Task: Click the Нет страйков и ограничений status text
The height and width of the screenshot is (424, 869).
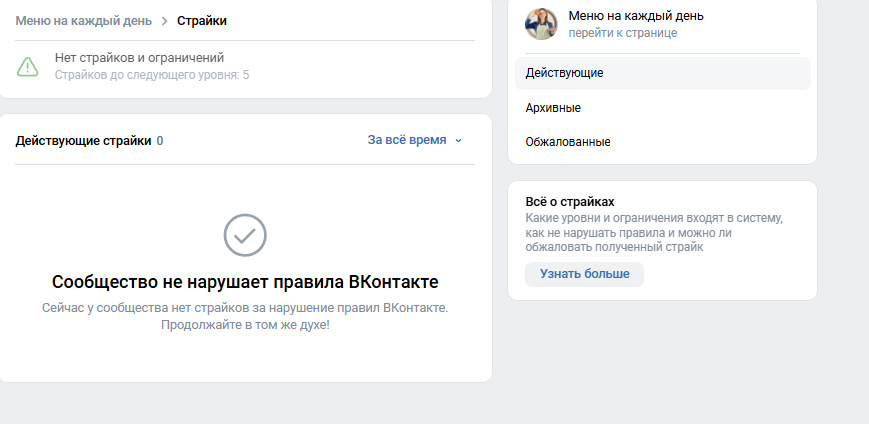Action: [139, 58]
